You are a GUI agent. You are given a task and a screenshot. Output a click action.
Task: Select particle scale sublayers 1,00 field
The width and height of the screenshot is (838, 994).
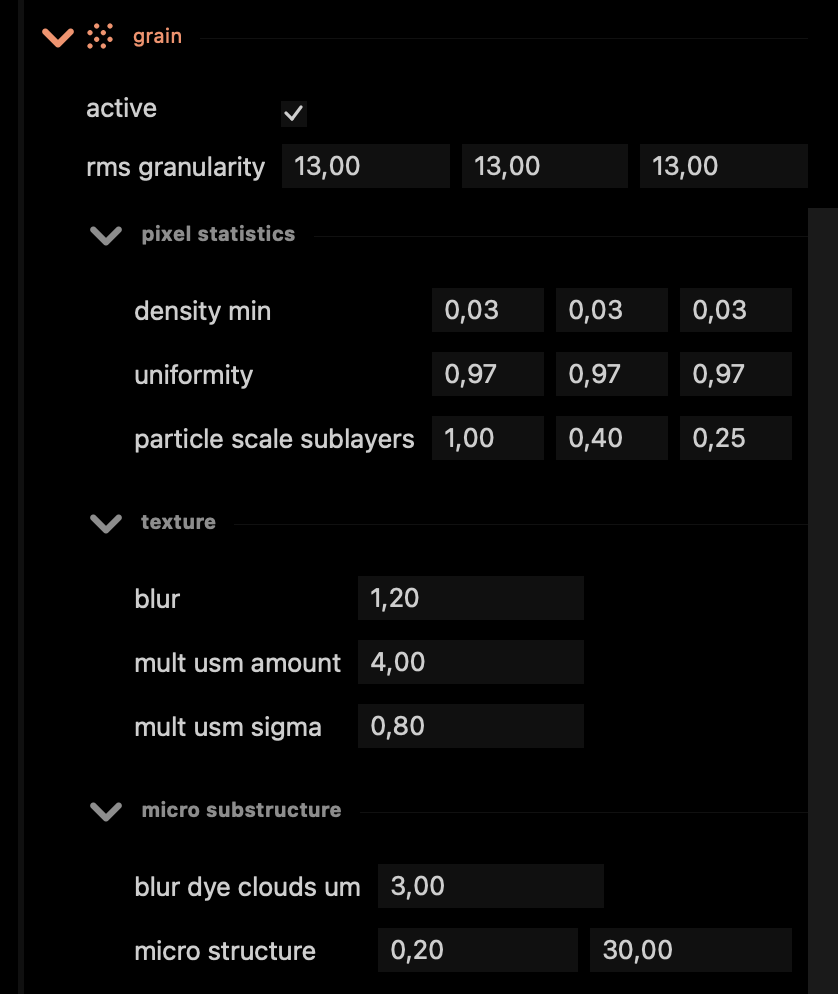[x=487, y=438]
